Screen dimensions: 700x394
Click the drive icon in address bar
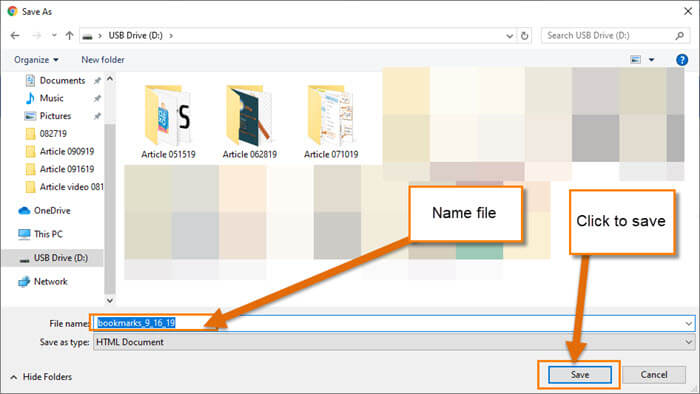click(x=87, y=36)
